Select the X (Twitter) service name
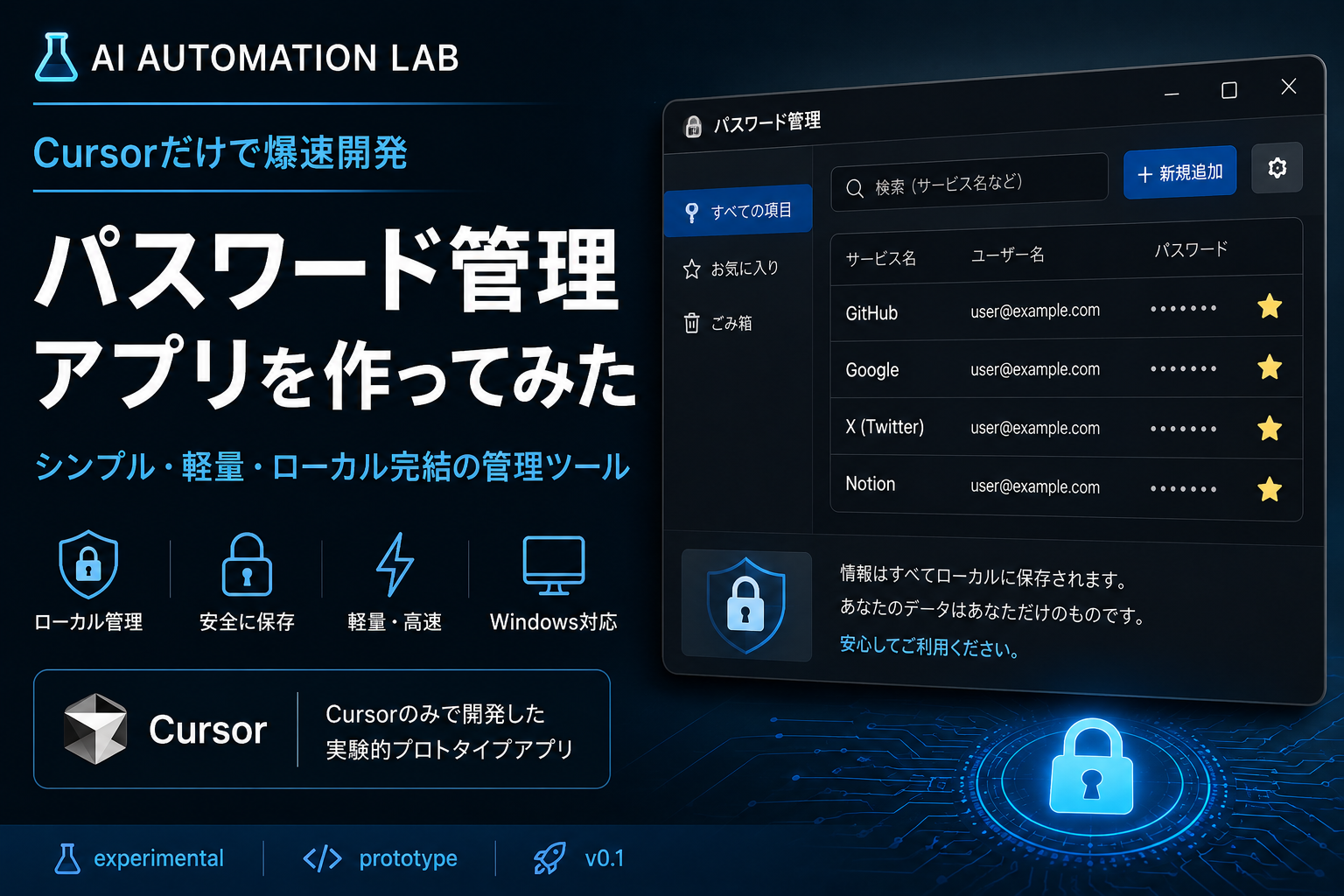Viewport: 1344px width, 896px height. point(885,427)
